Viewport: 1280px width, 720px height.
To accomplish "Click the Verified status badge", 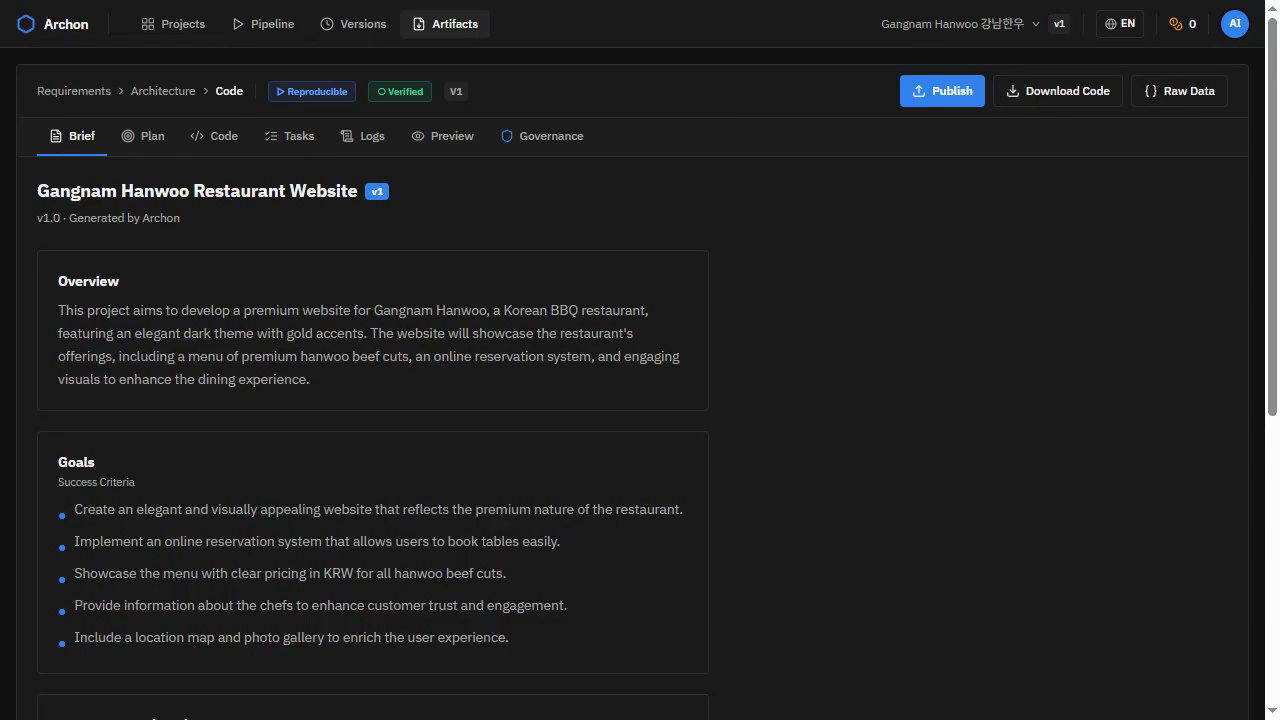I will coord(400,91).
